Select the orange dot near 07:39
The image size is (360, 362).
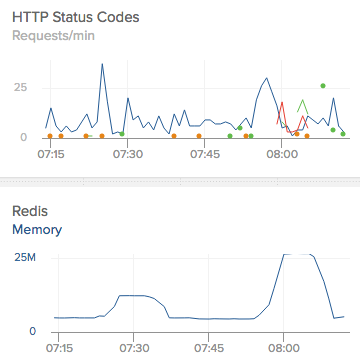pos(174,136)
